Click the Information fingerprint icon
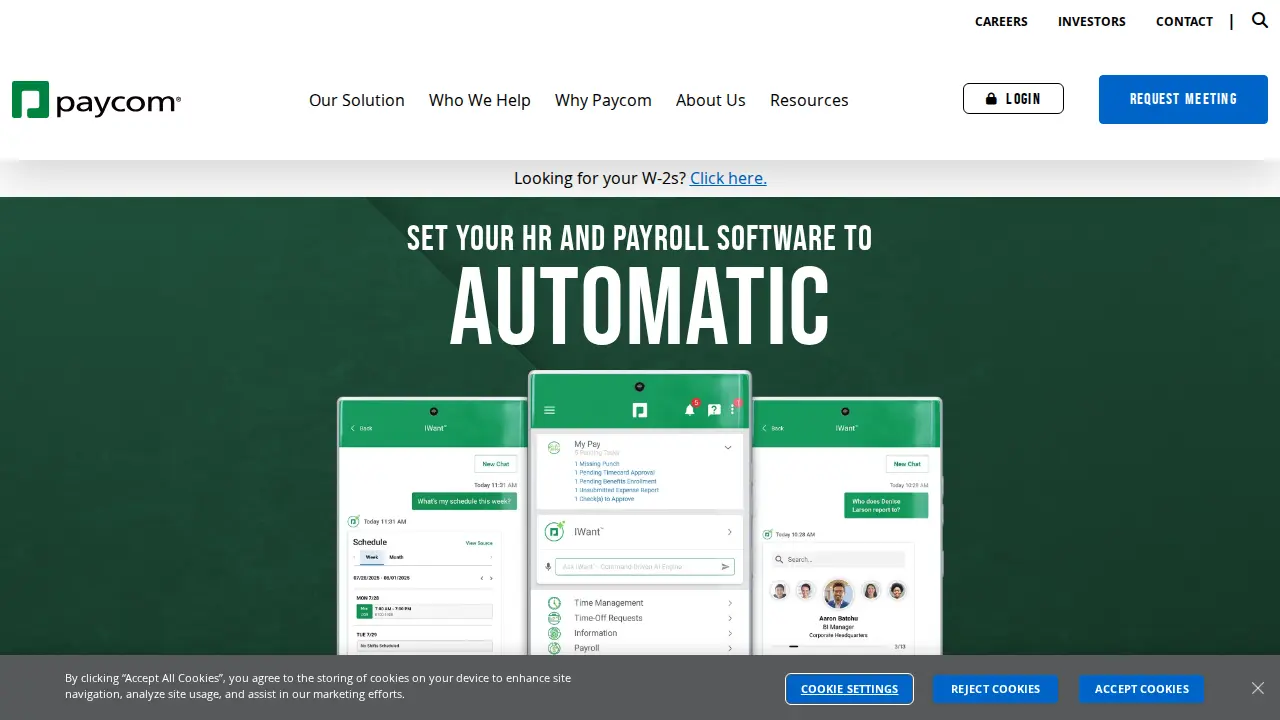The width and height of the screenshot is (1280, 720). pos(554,633)
